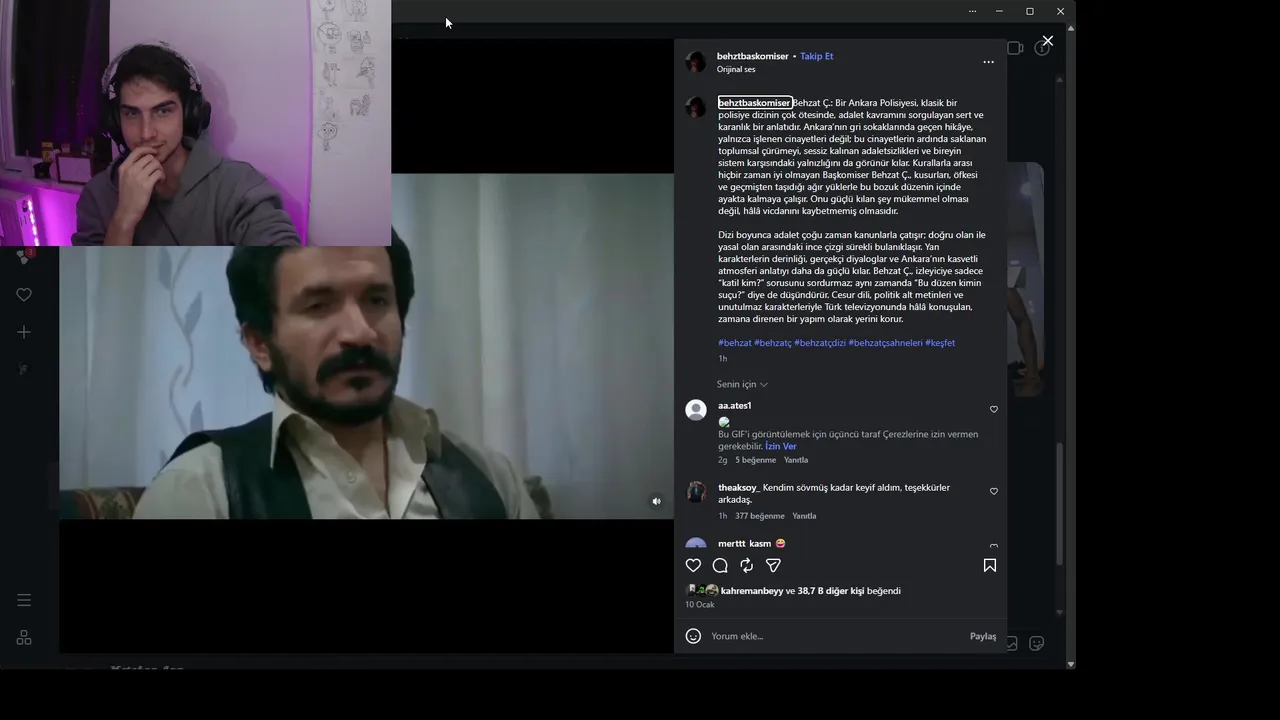Click the window scrollbar up arrow
1280x720 pixels.
tap(1071, 27)
